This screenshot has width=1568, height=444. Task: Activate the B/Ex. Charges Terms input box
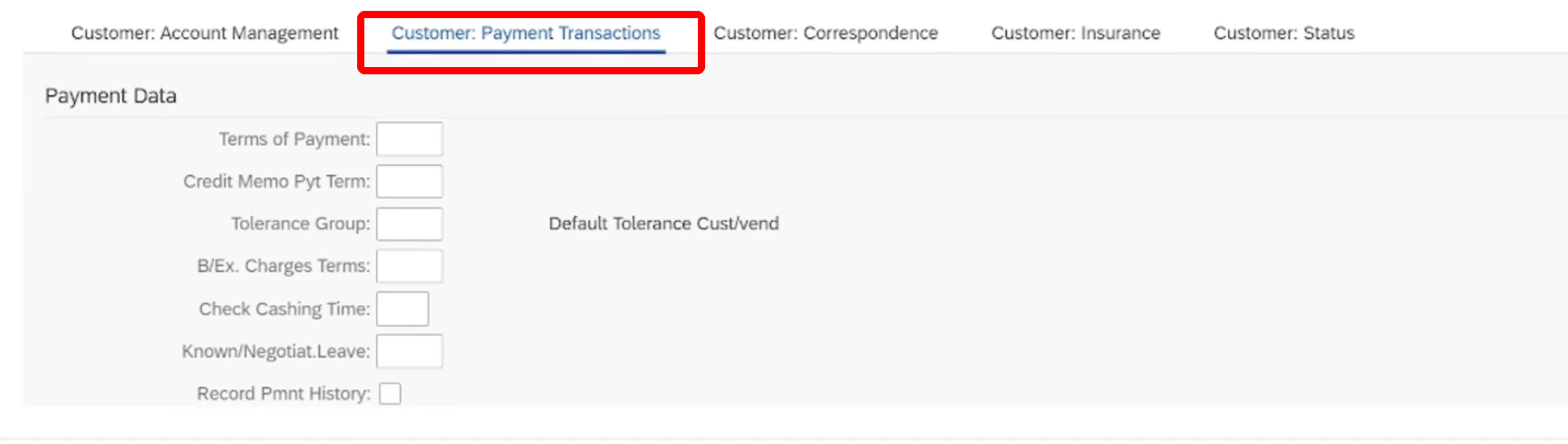(x=410, y=266)
